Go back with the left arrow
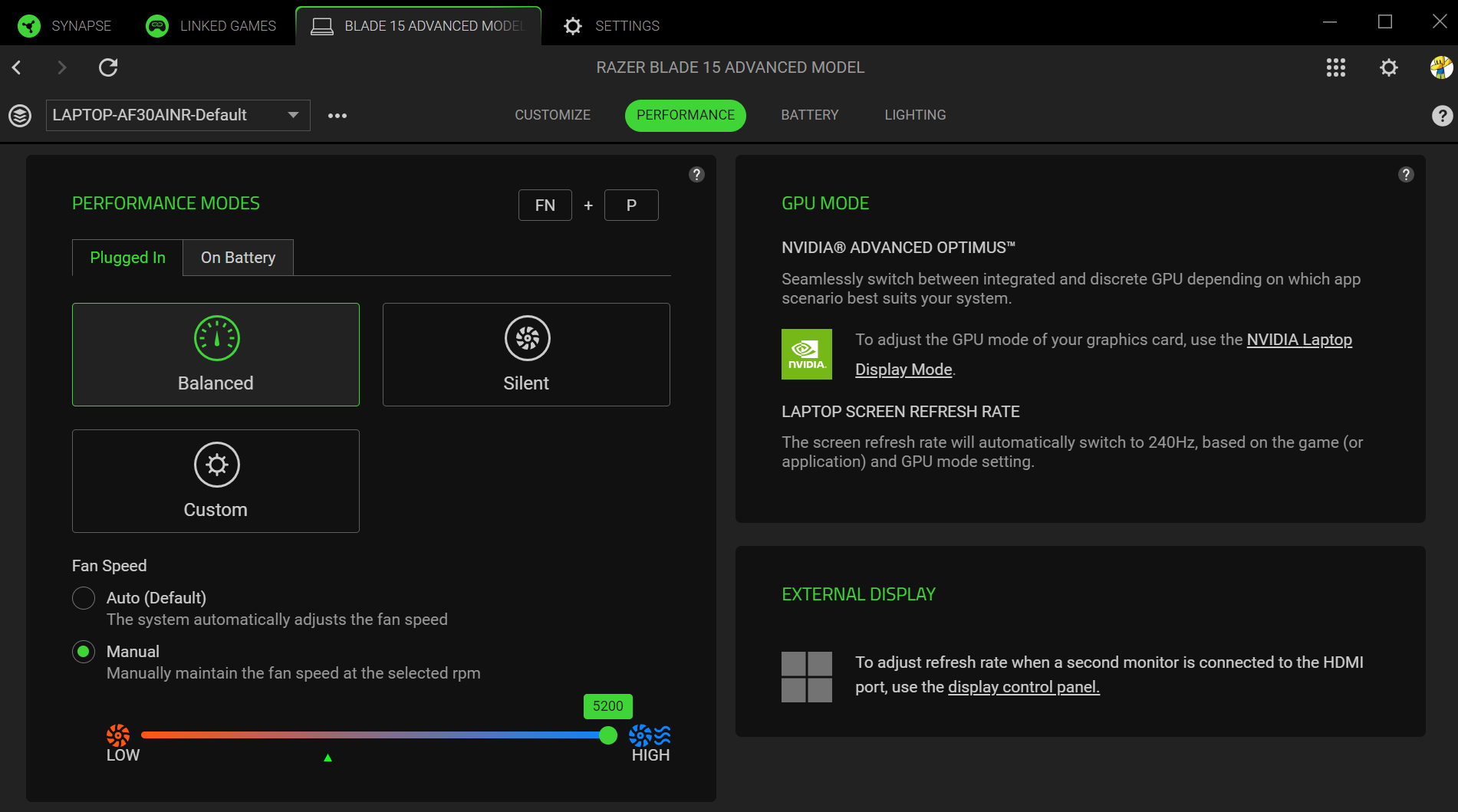The image size is (1458, 812). coord(17,67)
